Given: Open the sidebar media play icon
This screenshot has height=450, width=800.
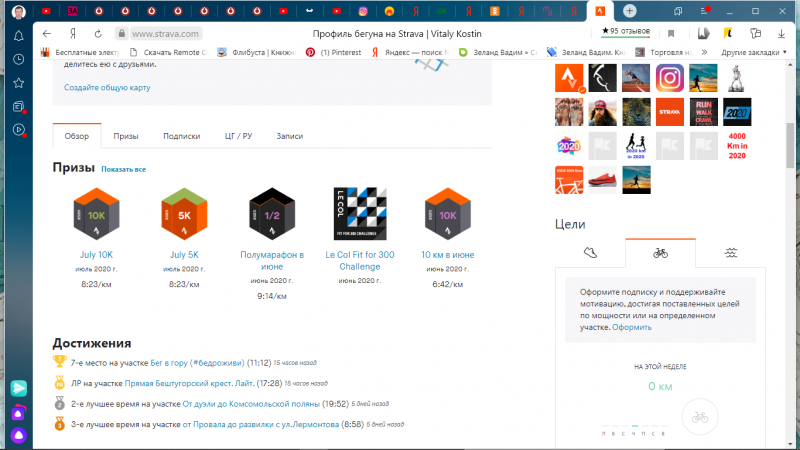Looking at the screenshot, I should [18, 130].
